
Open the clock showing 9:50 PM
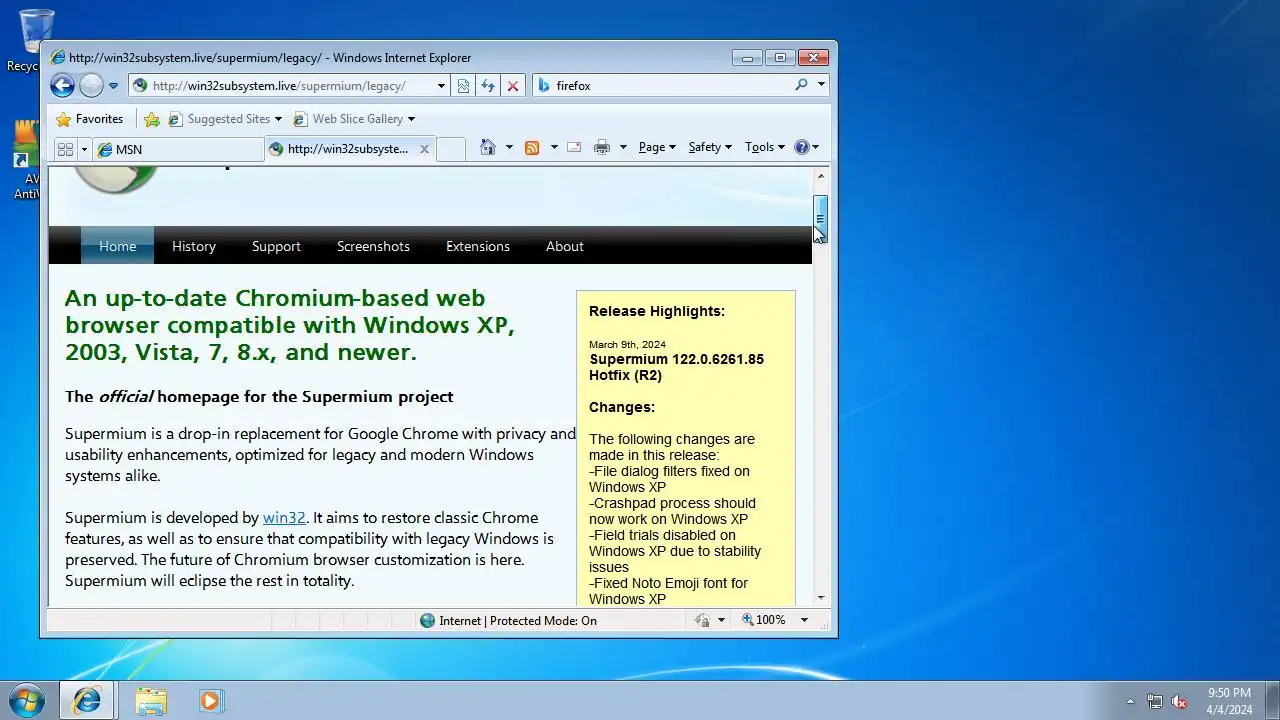(x=1229, y=701)
